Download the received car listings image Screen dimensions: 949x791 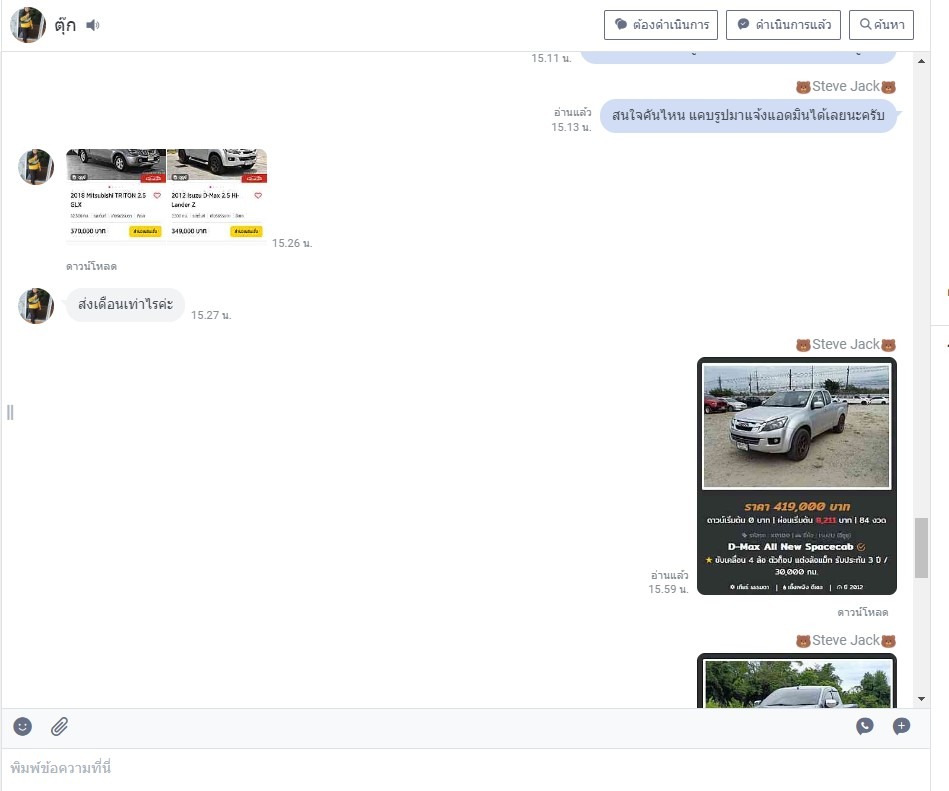coord(91,267)
